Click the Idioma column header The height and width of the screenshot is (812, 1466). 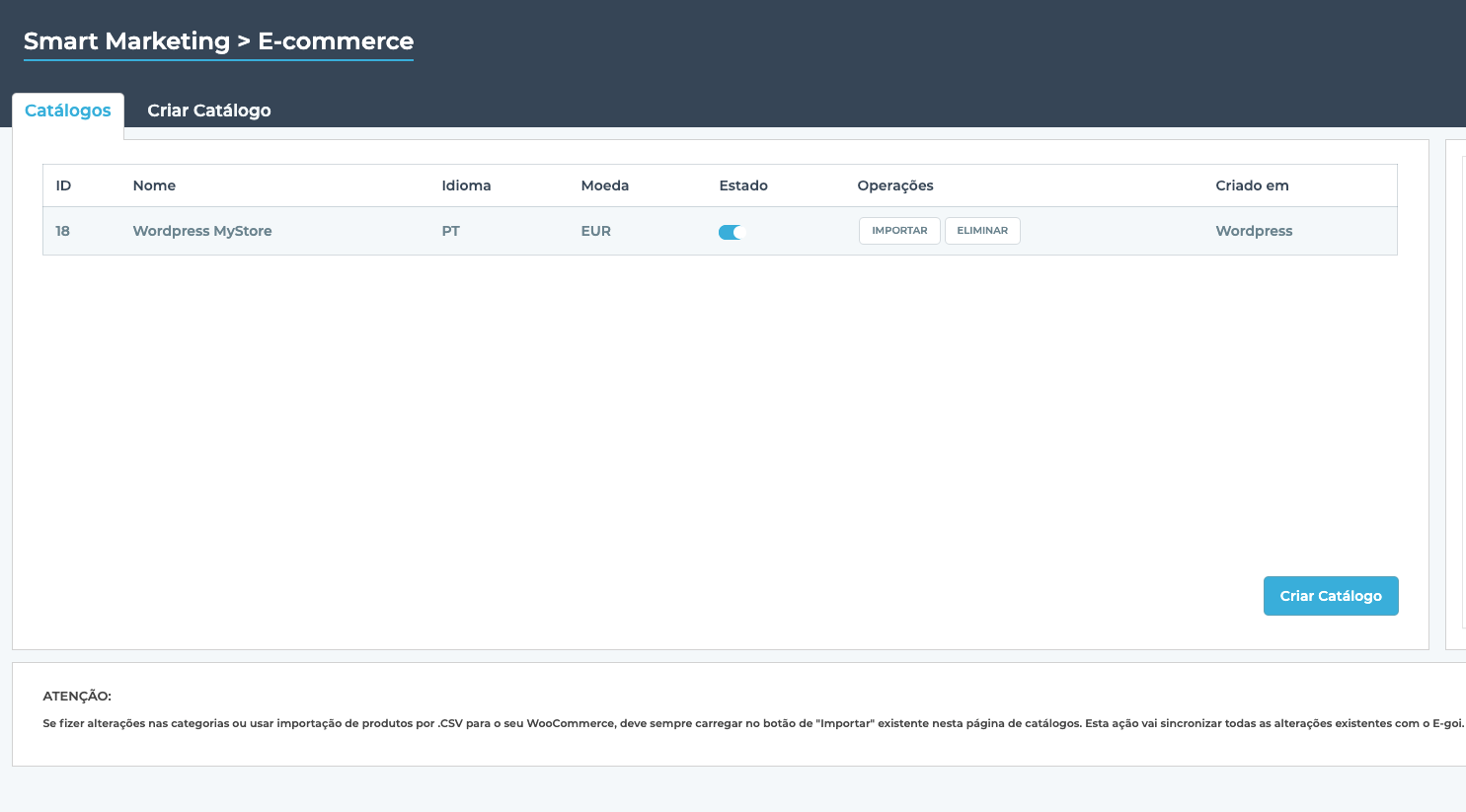(x=466, y=185)
